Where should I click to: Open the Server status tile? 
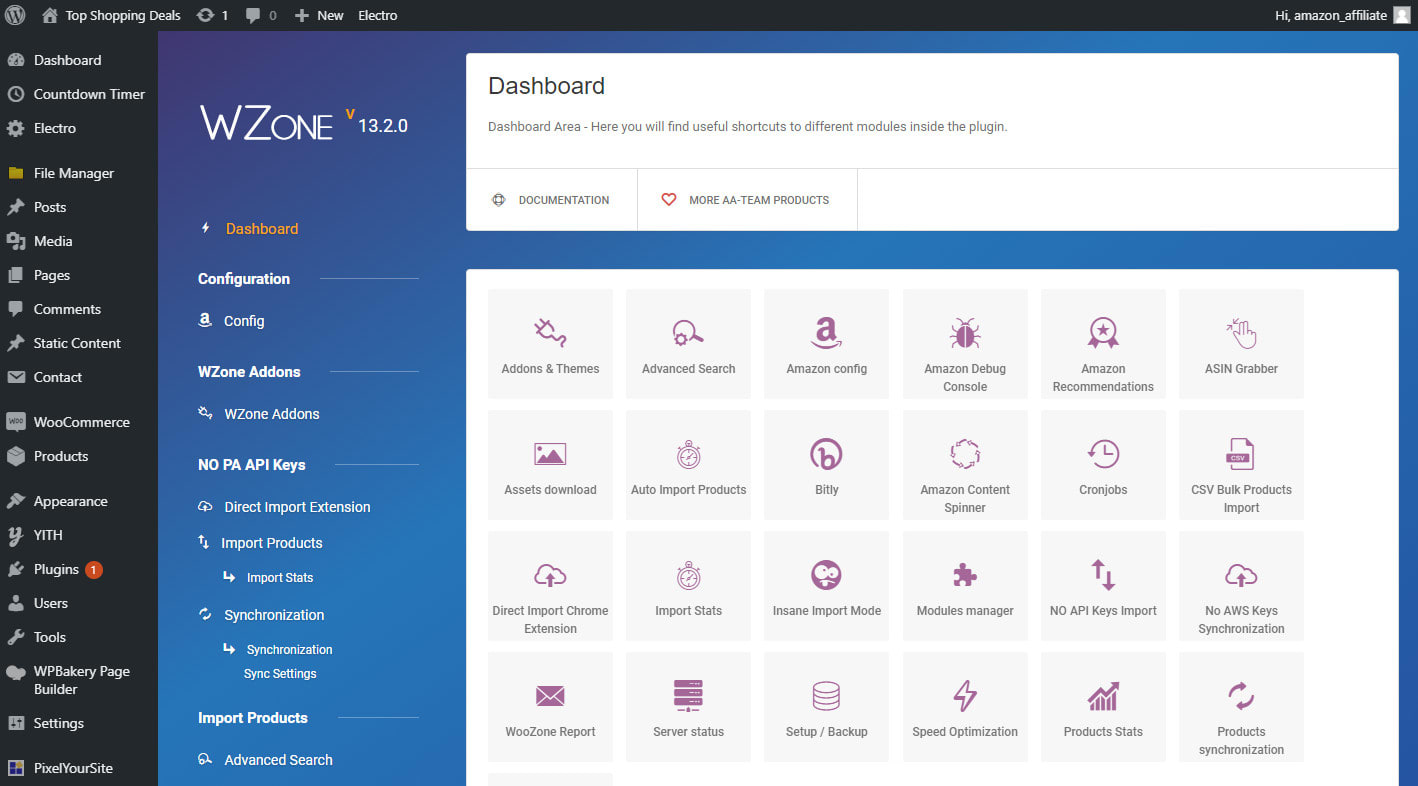(688, 707)
